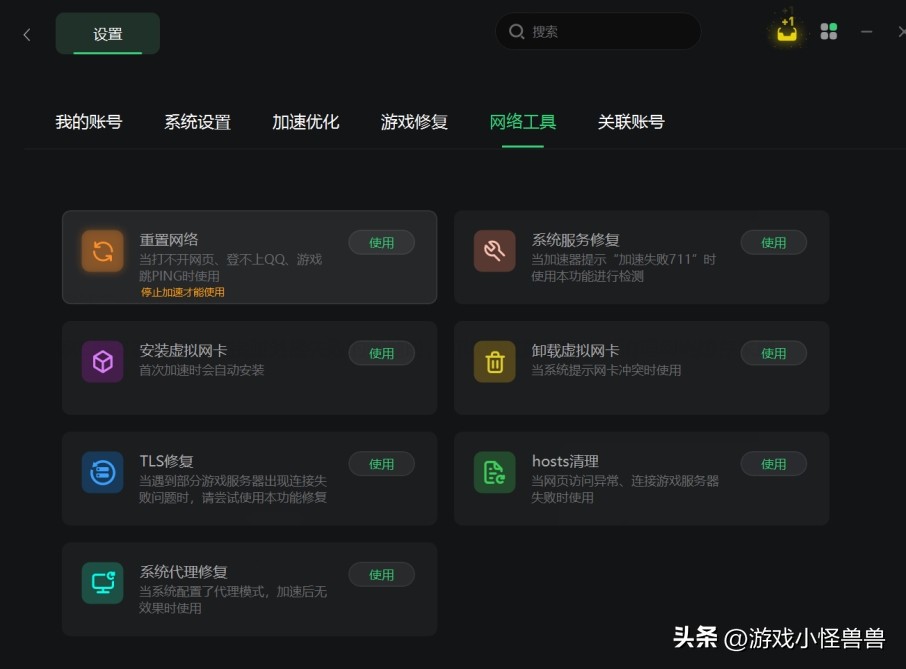906x669 pixels.
Task: Open the 系统设置 tab
Action: click(196, 121)
